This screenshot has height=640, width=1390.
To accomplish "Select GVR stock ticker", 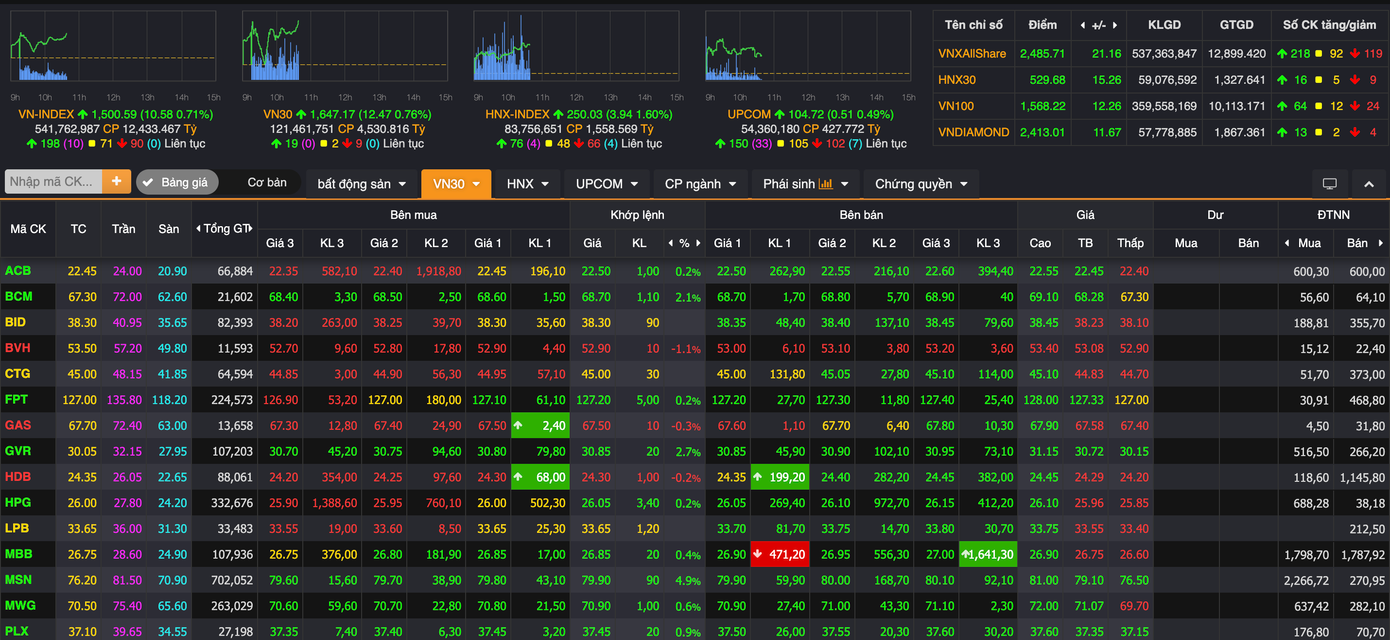I will click(x=18, y=451).
